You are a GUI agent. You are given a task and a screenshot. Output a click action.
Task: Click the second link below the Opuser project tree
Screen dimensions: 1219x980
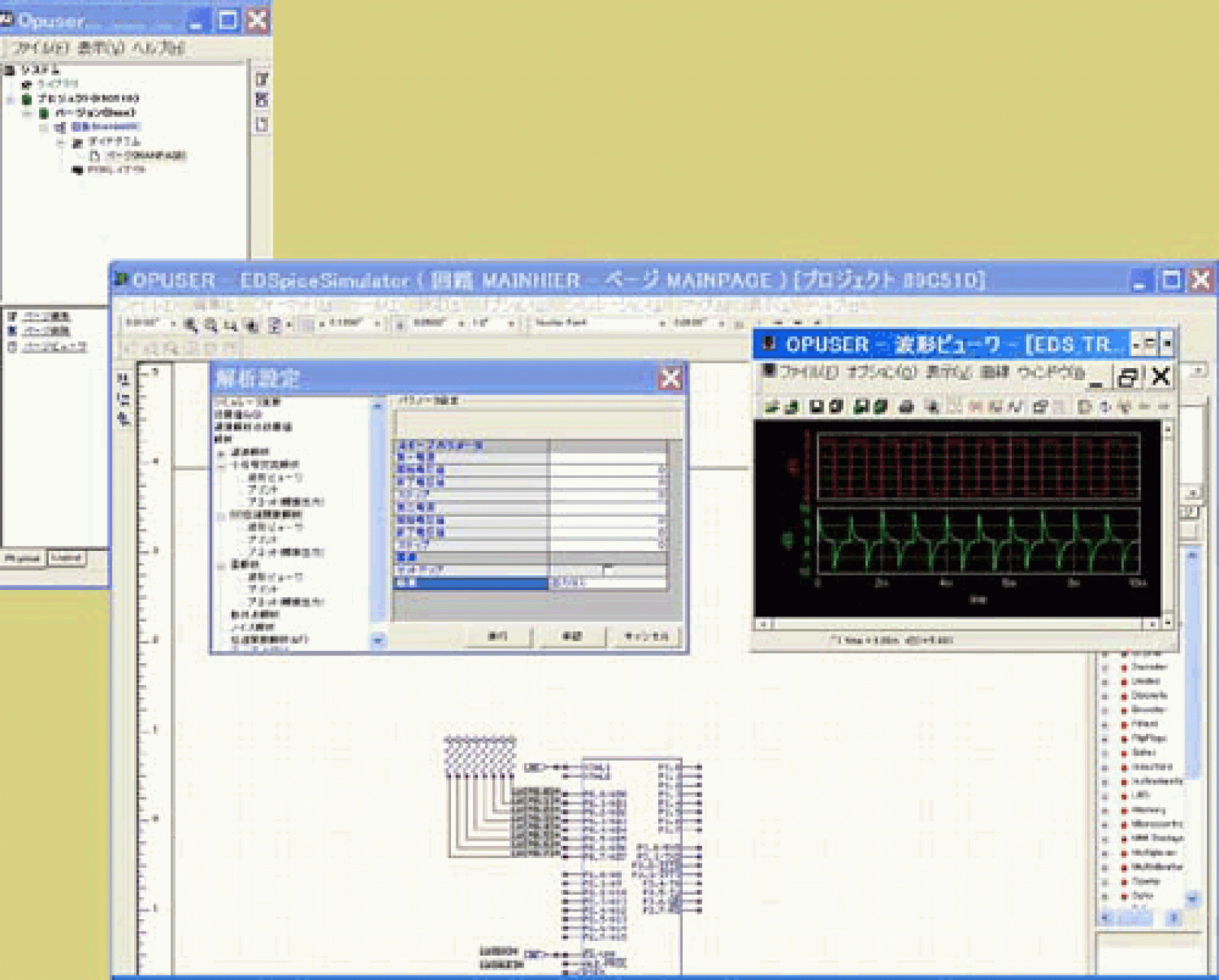coord(46,331)
